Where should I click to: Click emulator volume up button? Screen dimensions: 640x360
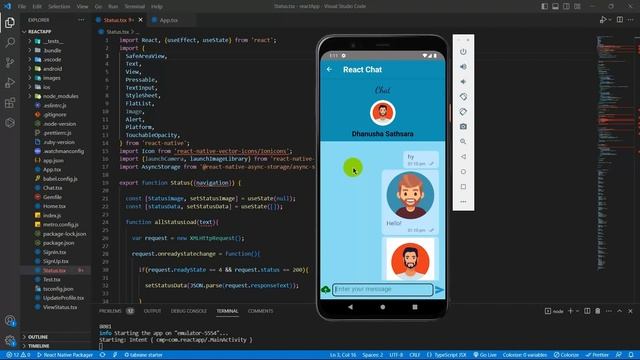(x=463, y=67)
